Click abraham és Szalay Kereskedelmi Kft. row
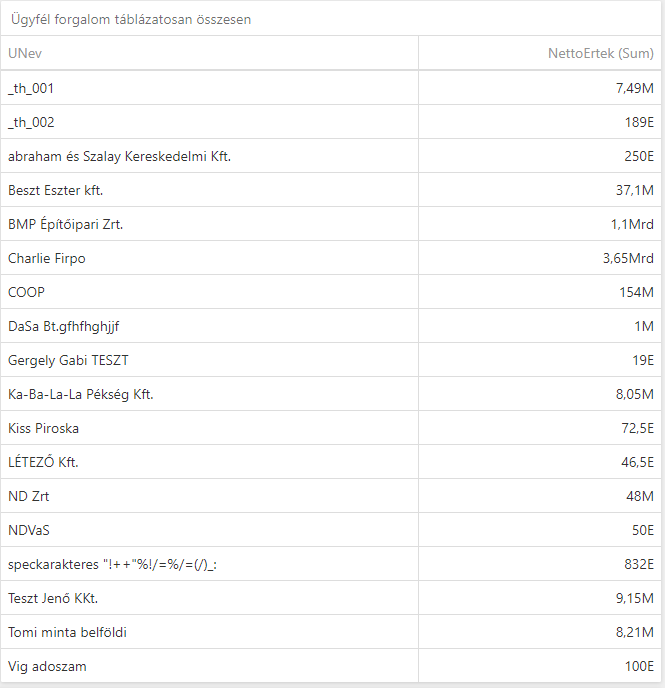Screen dimensions: 665x688 (x=120, y=156)
